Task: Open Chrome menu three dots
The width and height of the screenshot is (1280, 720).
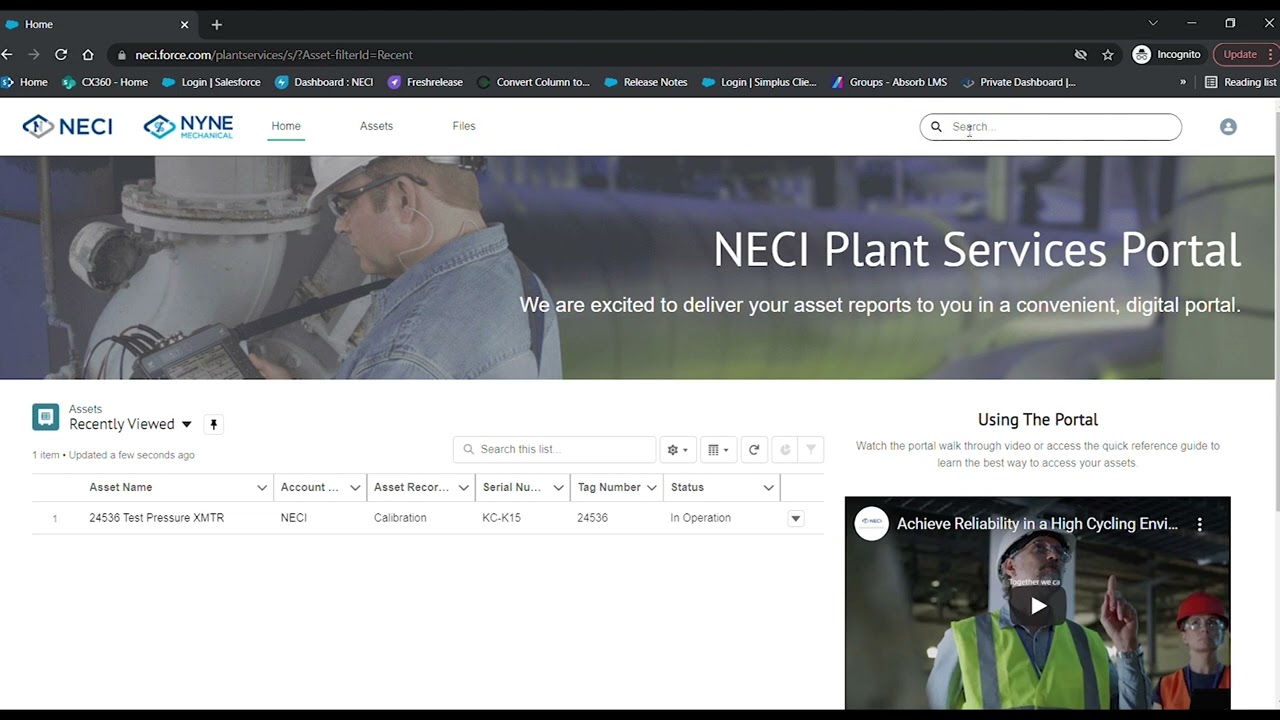Action: [1273, 55]
